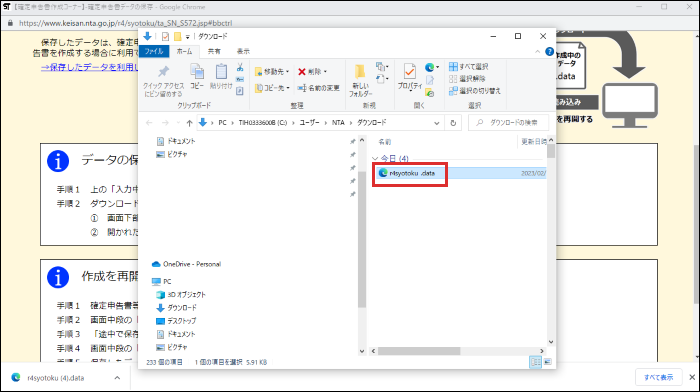The image size is (700, 392).
Task: Open the ファイル (File) tab
Action: 154,51
